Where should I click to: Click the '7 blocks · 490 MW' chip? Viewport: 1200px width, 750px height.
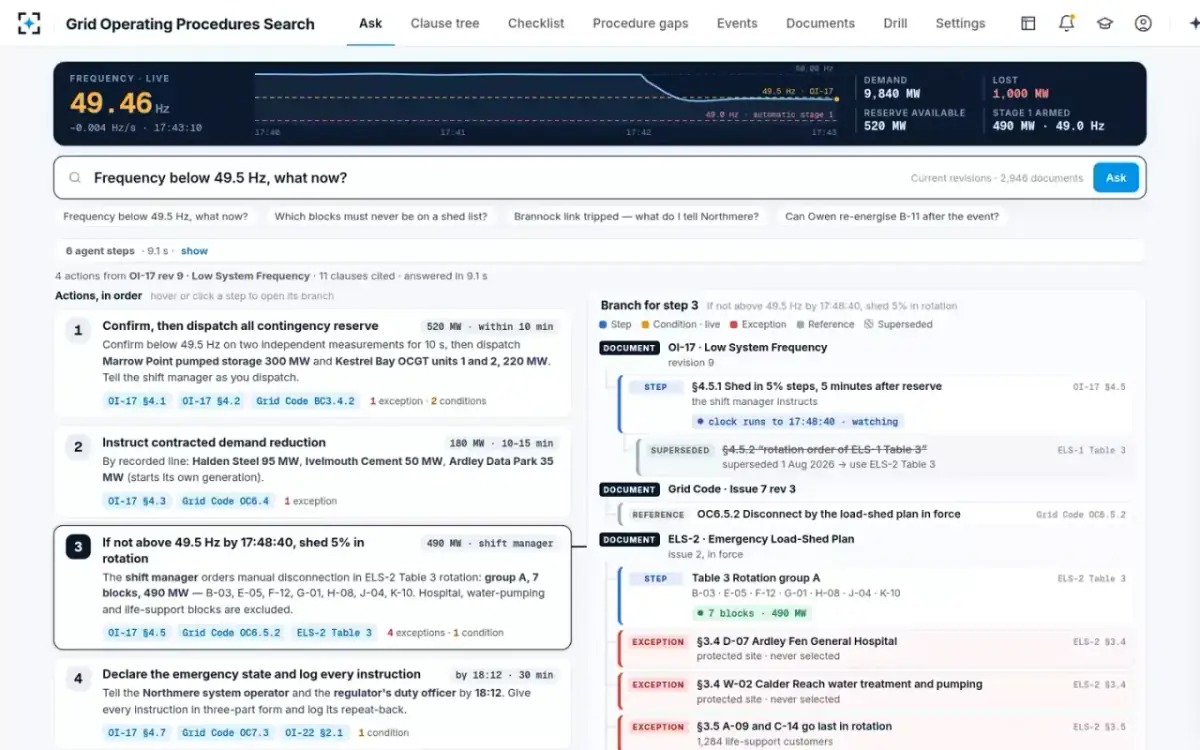(x=752, y=613)
